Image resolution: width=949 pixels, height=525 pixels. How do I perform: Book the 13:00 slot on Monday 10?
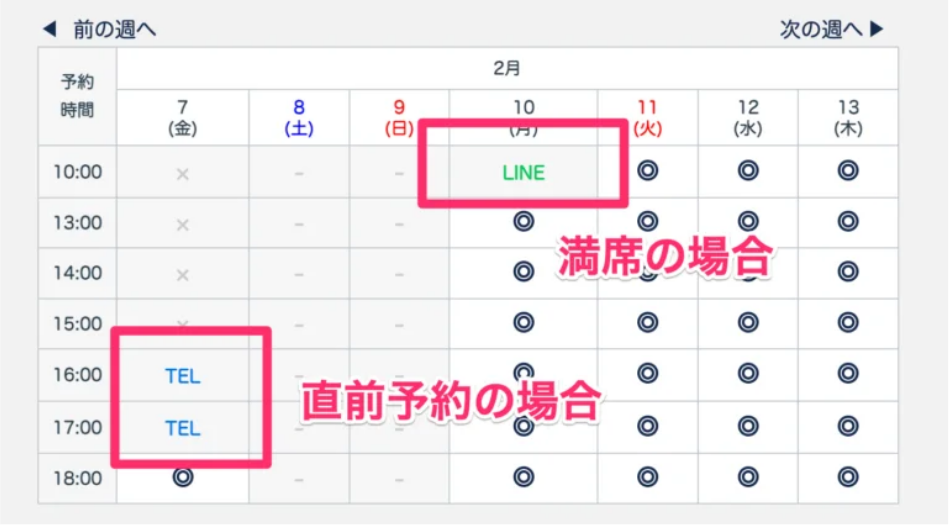[x=524, y=221]
